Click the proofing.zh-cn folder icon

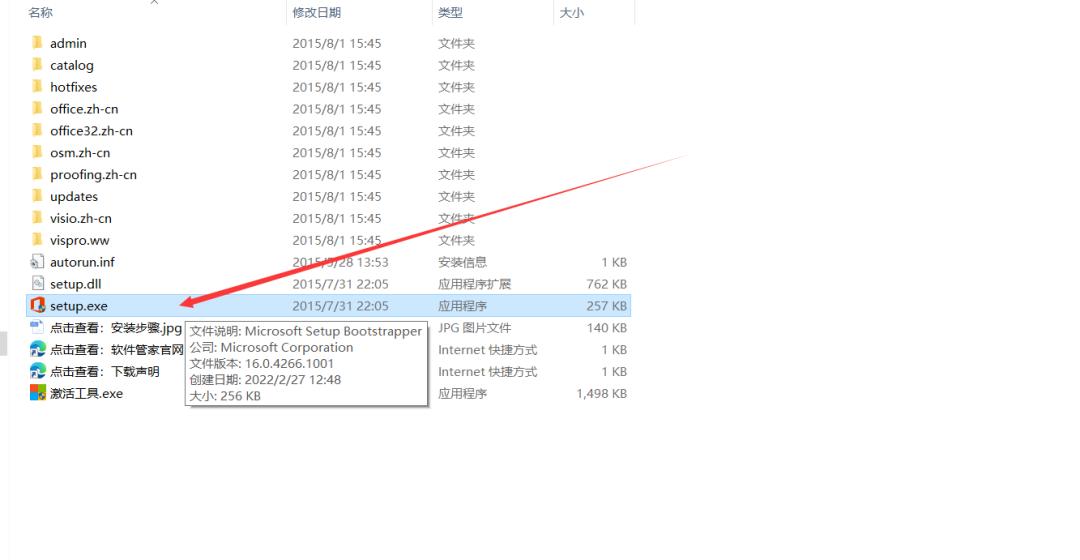[37, 174]
